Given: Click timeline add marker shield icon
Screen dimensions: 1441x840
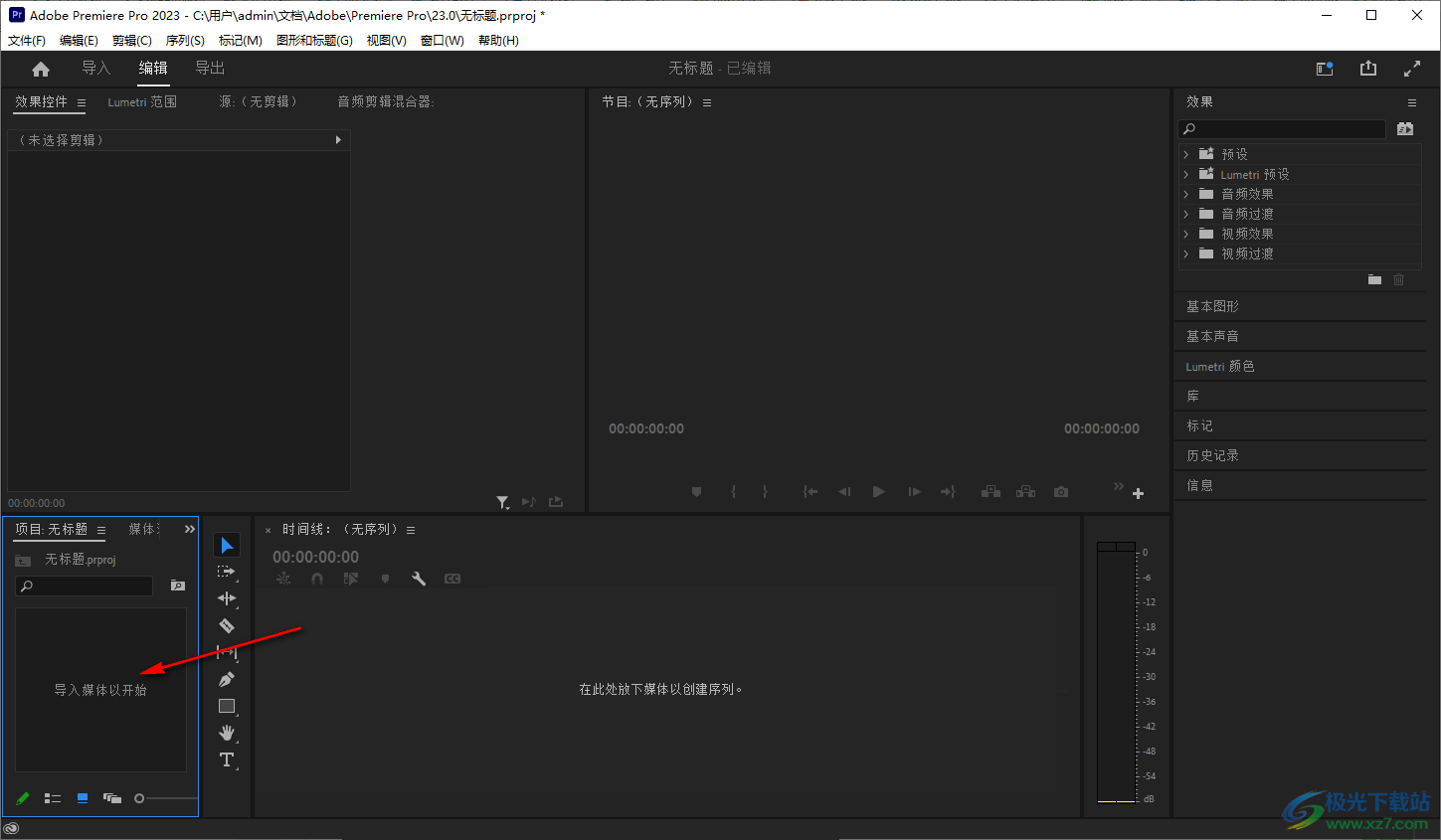Looking at the screenshot, I should point(385,579).
